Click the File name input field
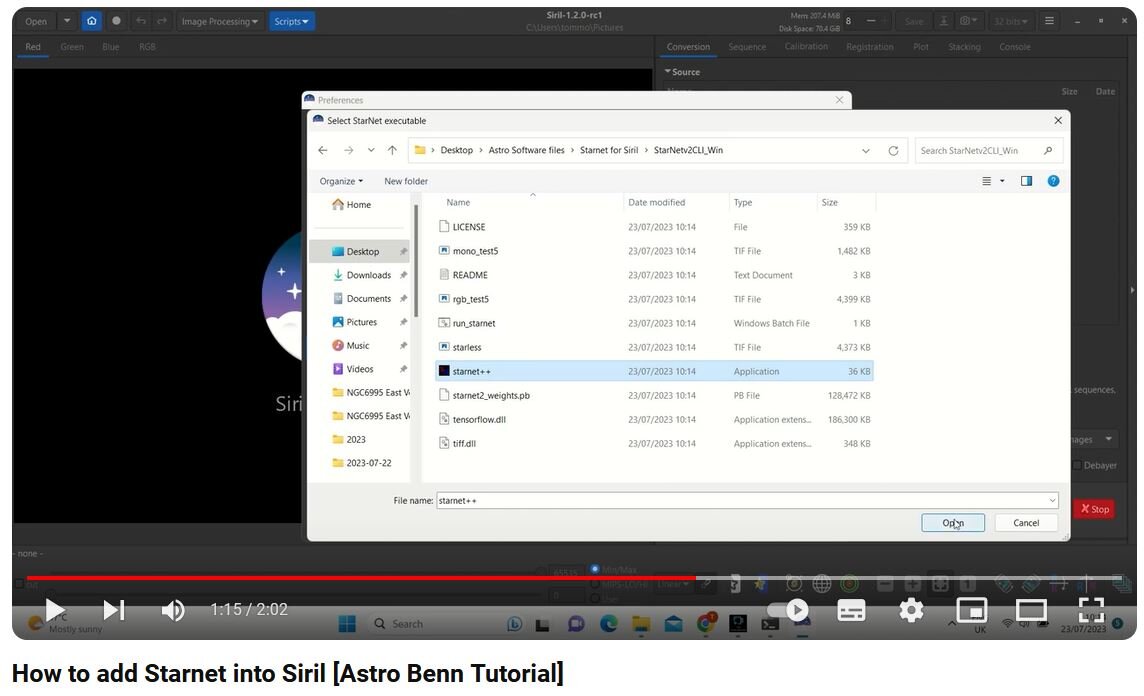Viewport: 1144px width, 696px height. 747,500
